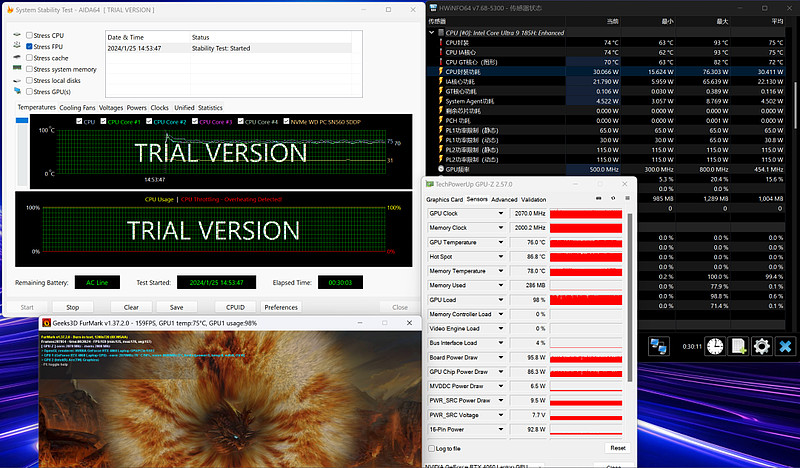Click the chip icon on Intel Core Ultra 9 185H row
This screenshot has width=800, height=468.
click(x=441, y=33)
